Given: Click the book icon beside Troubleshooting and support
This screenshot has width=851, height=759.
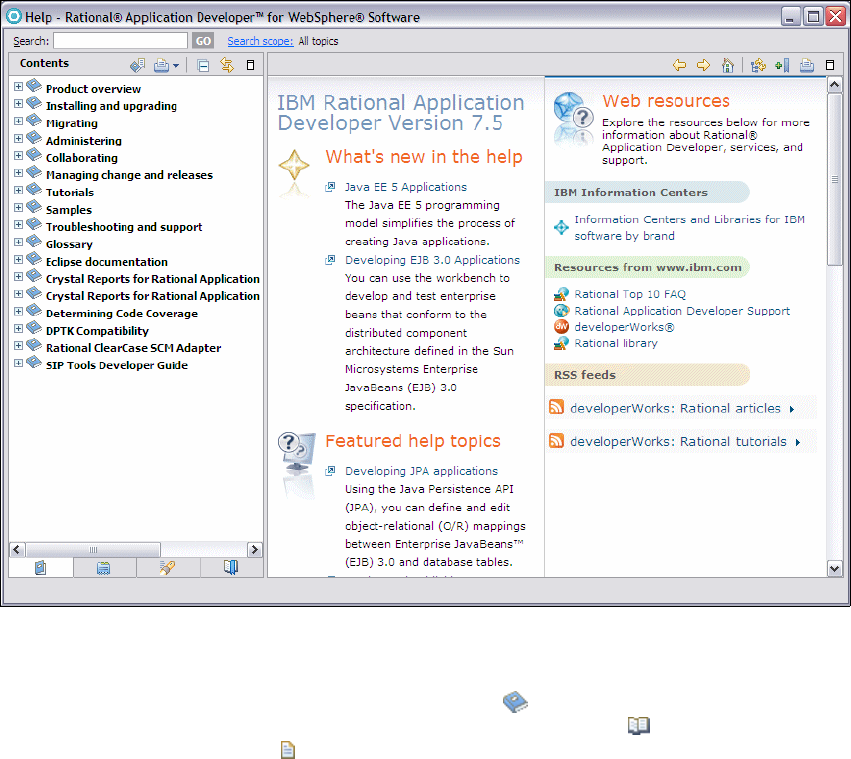Looking at the screenshot, I should [34, 224].
